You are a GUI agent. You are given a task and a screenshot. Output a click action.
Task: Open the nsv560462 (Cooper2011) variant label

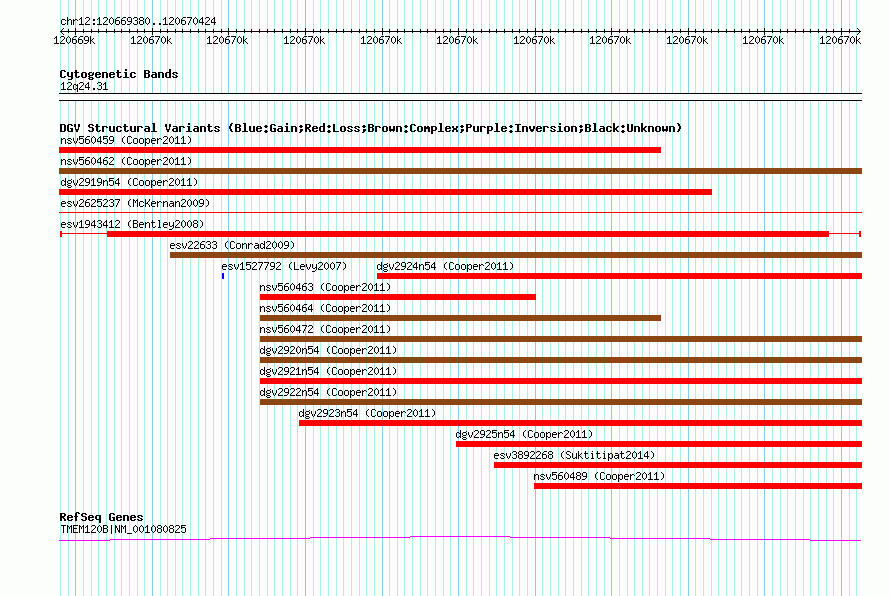click(126, 161)
